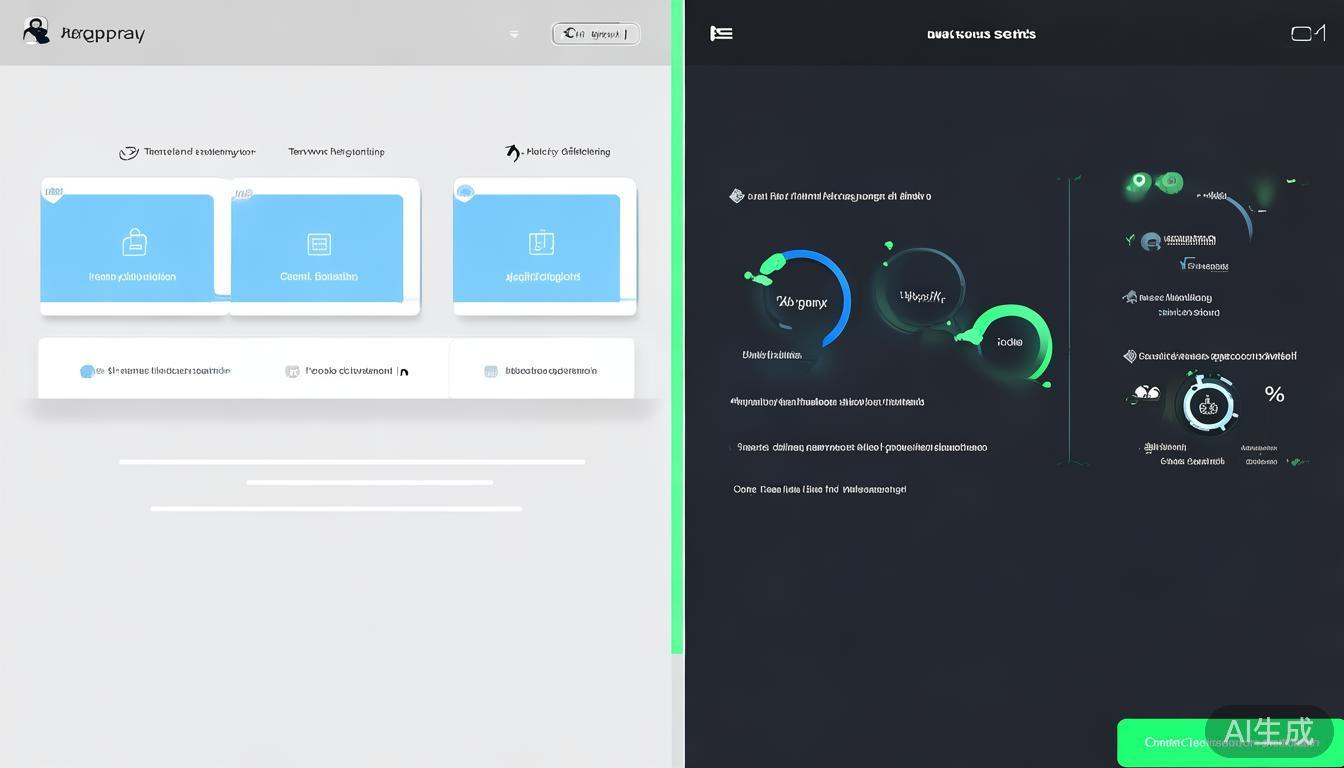Switch to the middle "Tervvvc" tab
1344x768 pixels.
click(336, 152)
